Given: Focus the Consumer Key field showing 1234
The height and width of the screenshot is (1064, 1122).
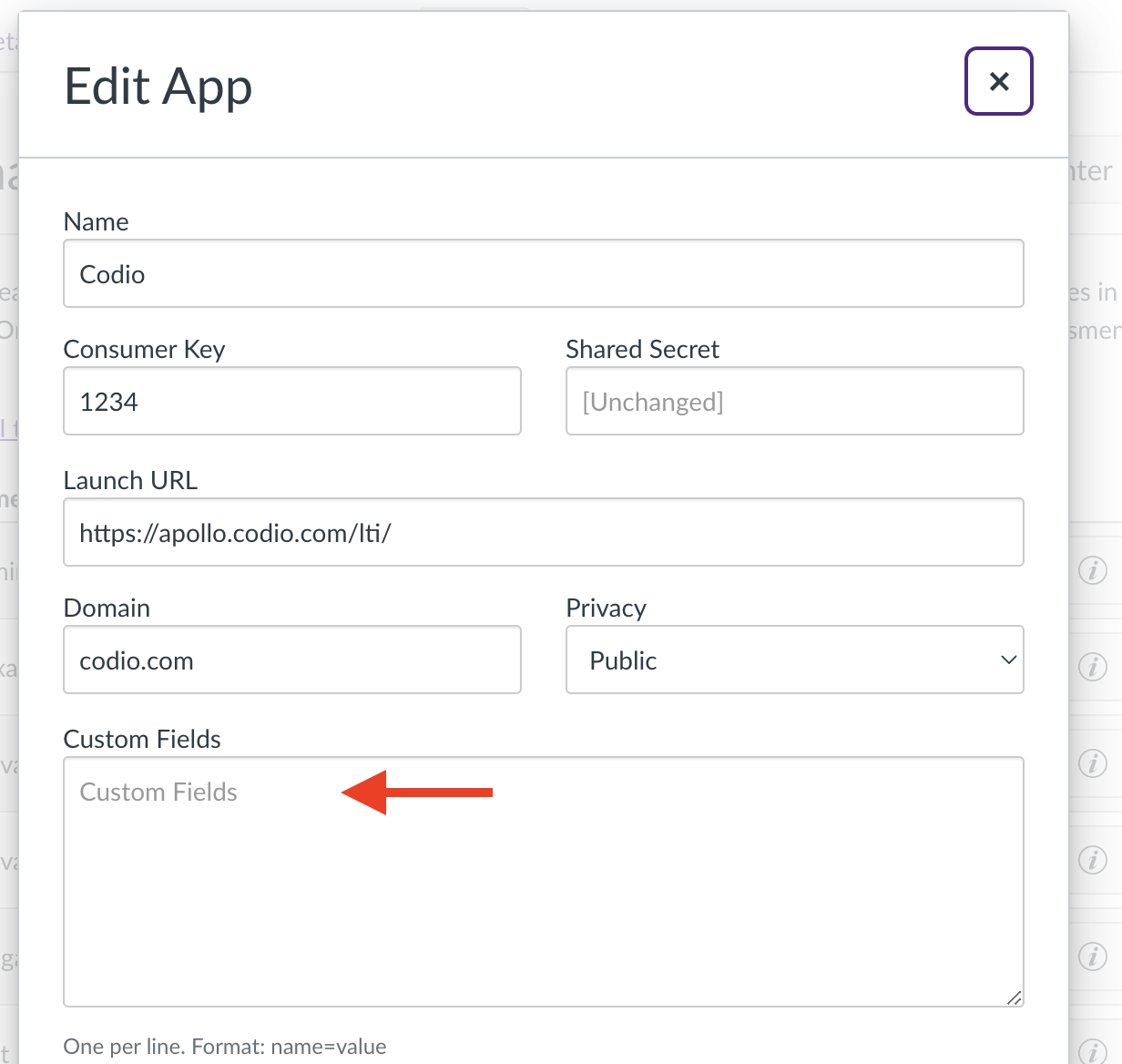Looking at the screenshot, I should tap(292, 401).
